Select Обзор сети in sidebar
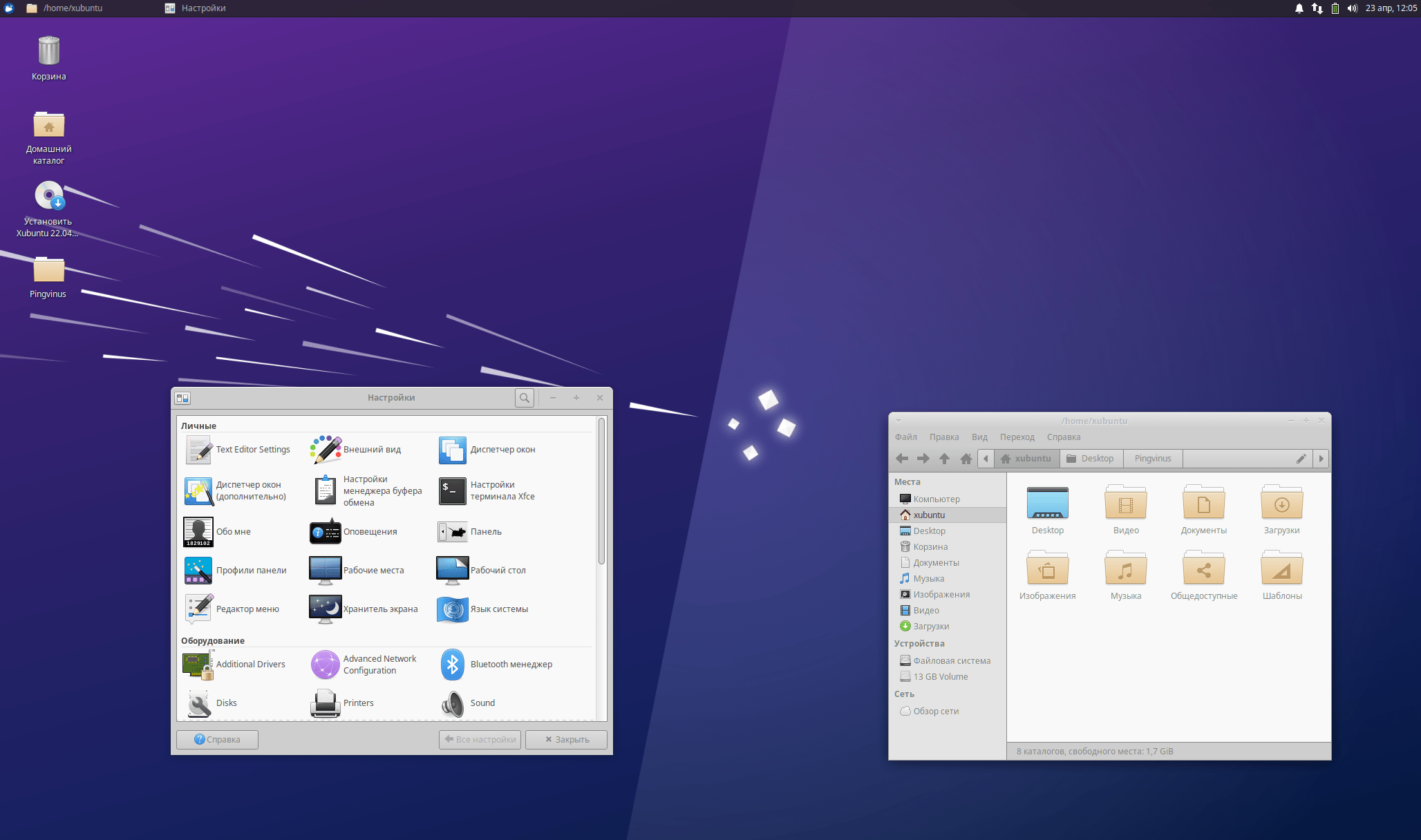The image size is (1421, 840). (x=947, y=712)
